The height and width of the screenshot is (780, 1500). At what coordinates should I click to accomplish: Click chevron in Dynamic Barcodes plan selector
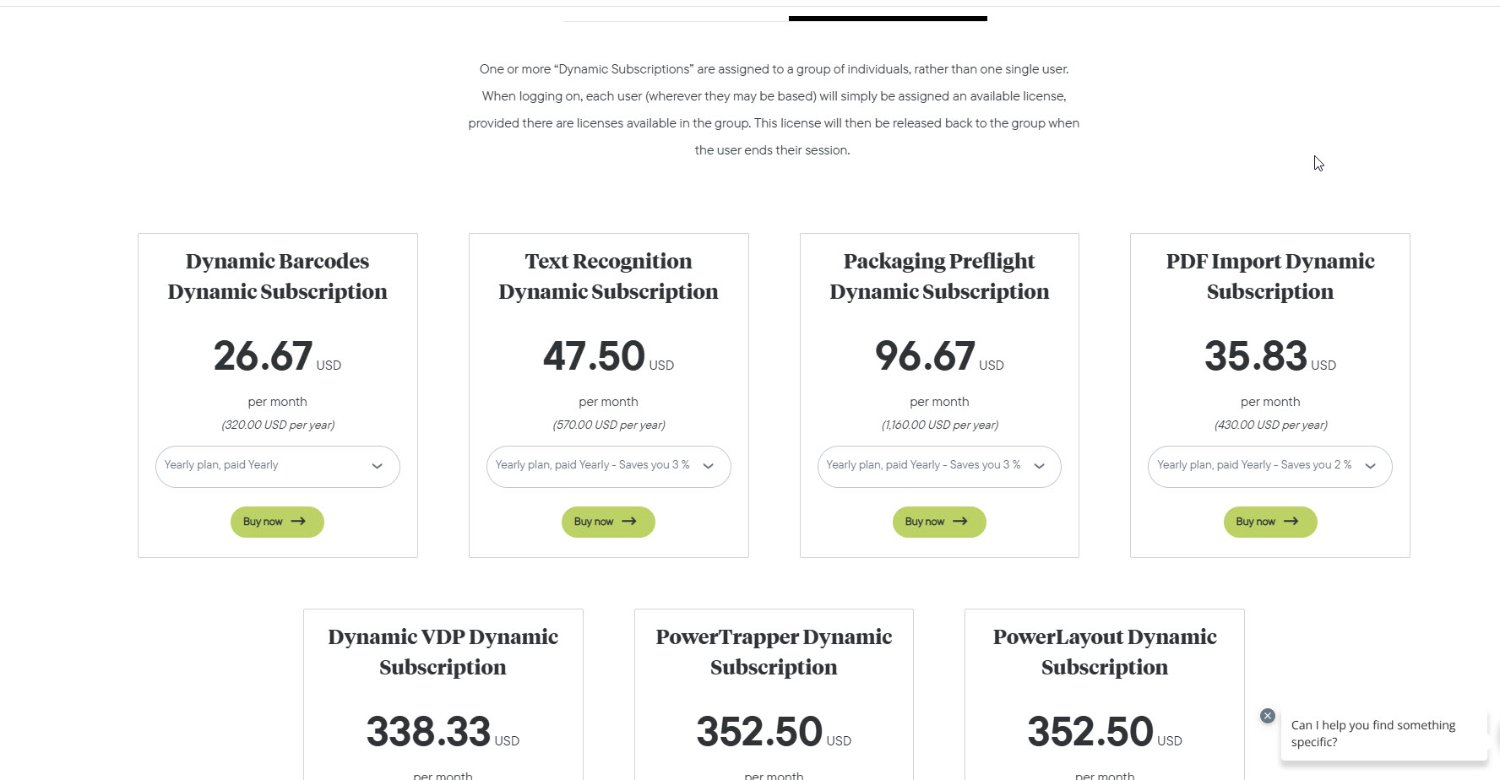(377, 466)
